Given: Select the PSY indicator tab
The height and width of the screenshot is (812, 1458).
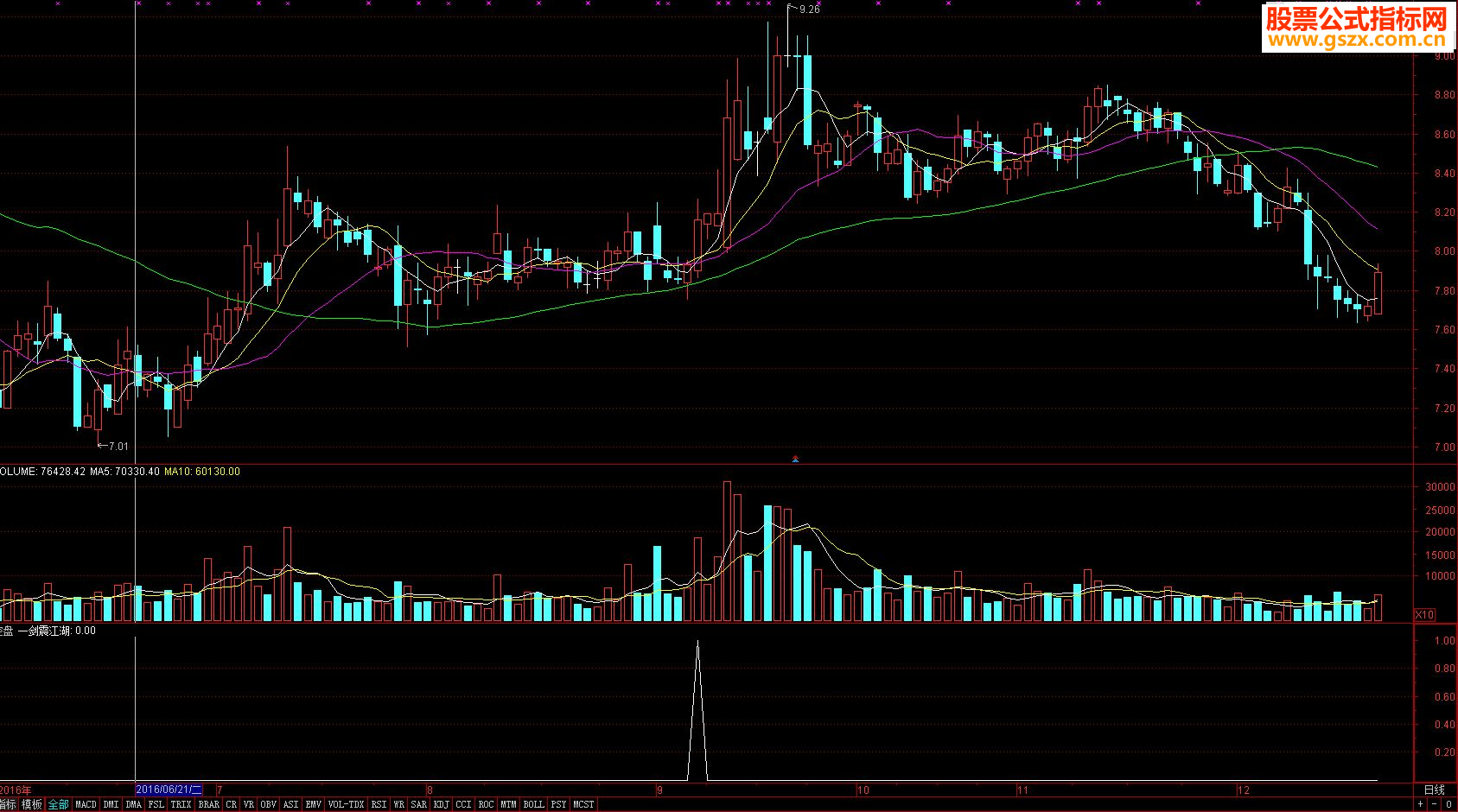Looking at the screenshot, I should 558,804.
